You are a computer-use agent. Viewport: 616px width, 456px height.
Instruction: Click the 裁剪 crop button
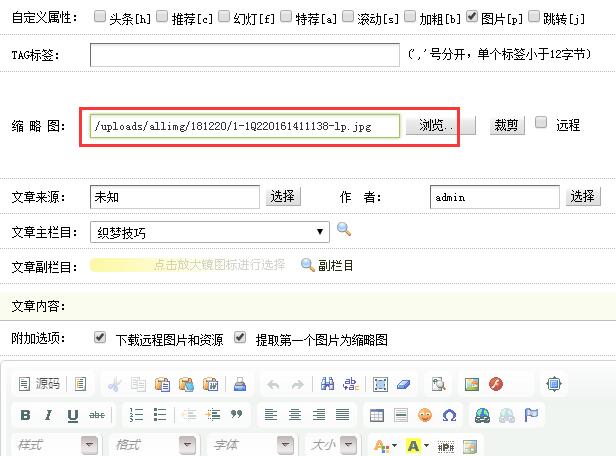click(x=507, y=125)
